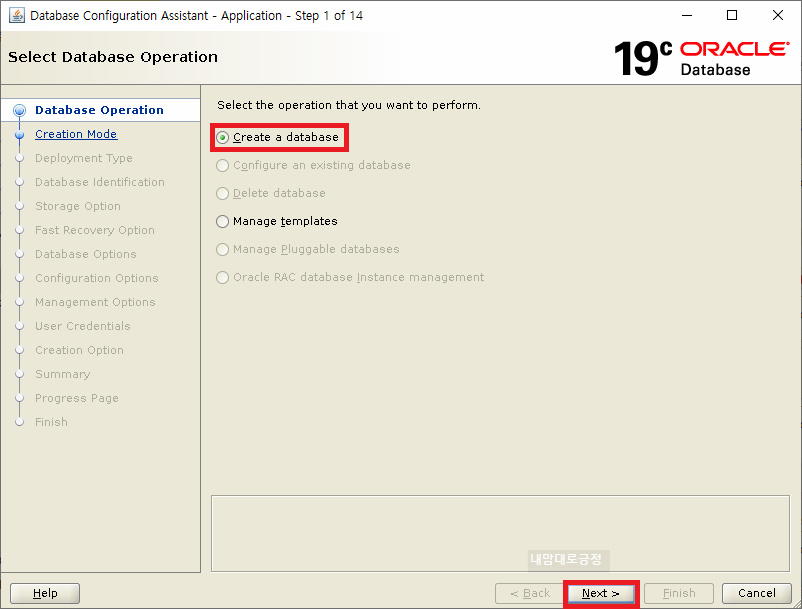Click 'Select the operation that you want to perform' text

tap(349, 105)
